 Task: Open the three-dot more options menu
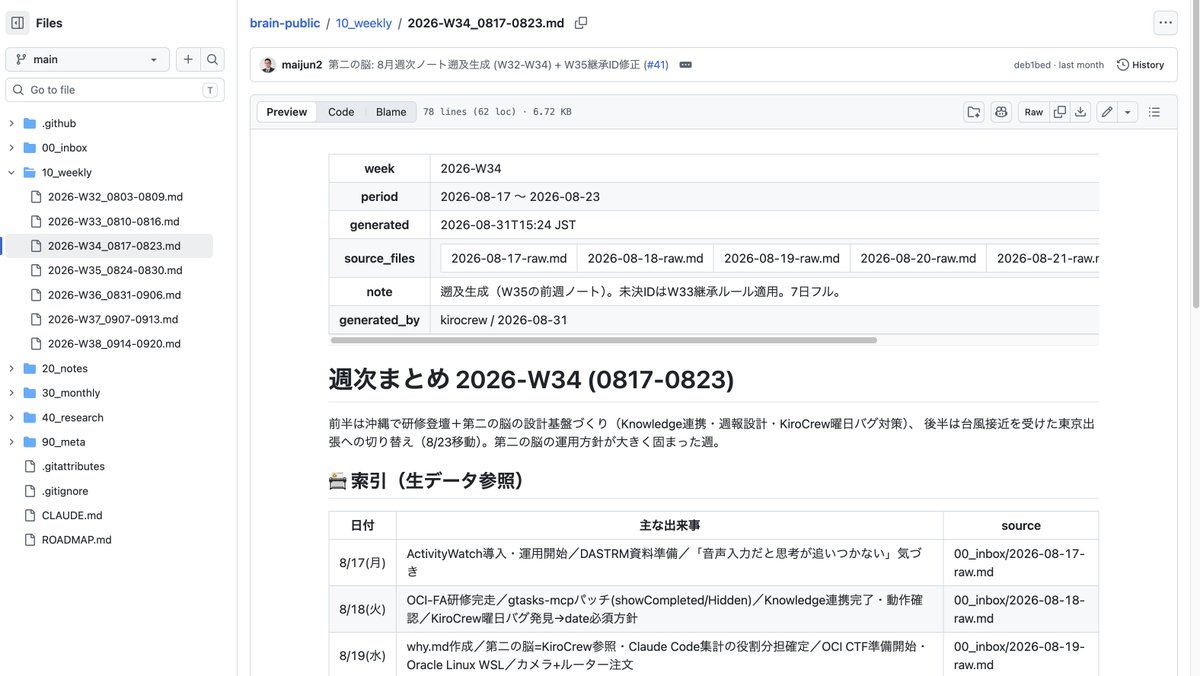[x=1165, y=23]
